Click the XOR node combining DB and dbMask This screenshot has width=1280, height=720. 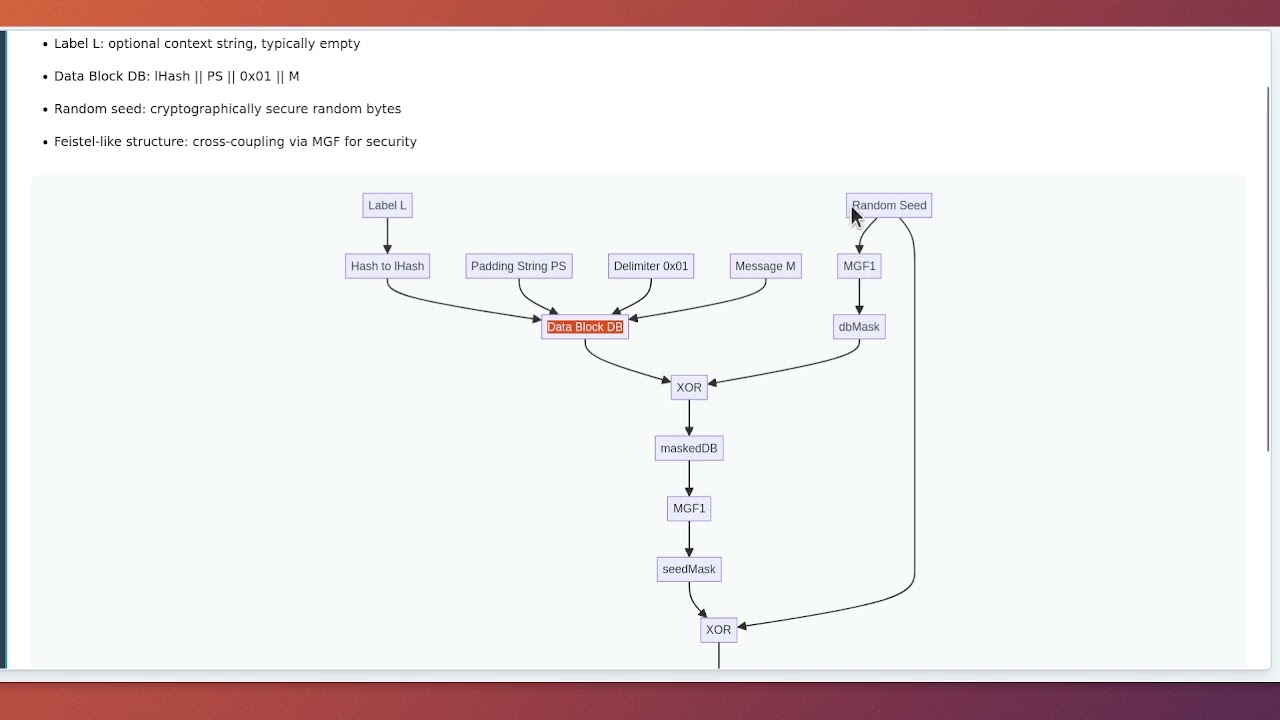pyautogui.click(x=689, y=388)
